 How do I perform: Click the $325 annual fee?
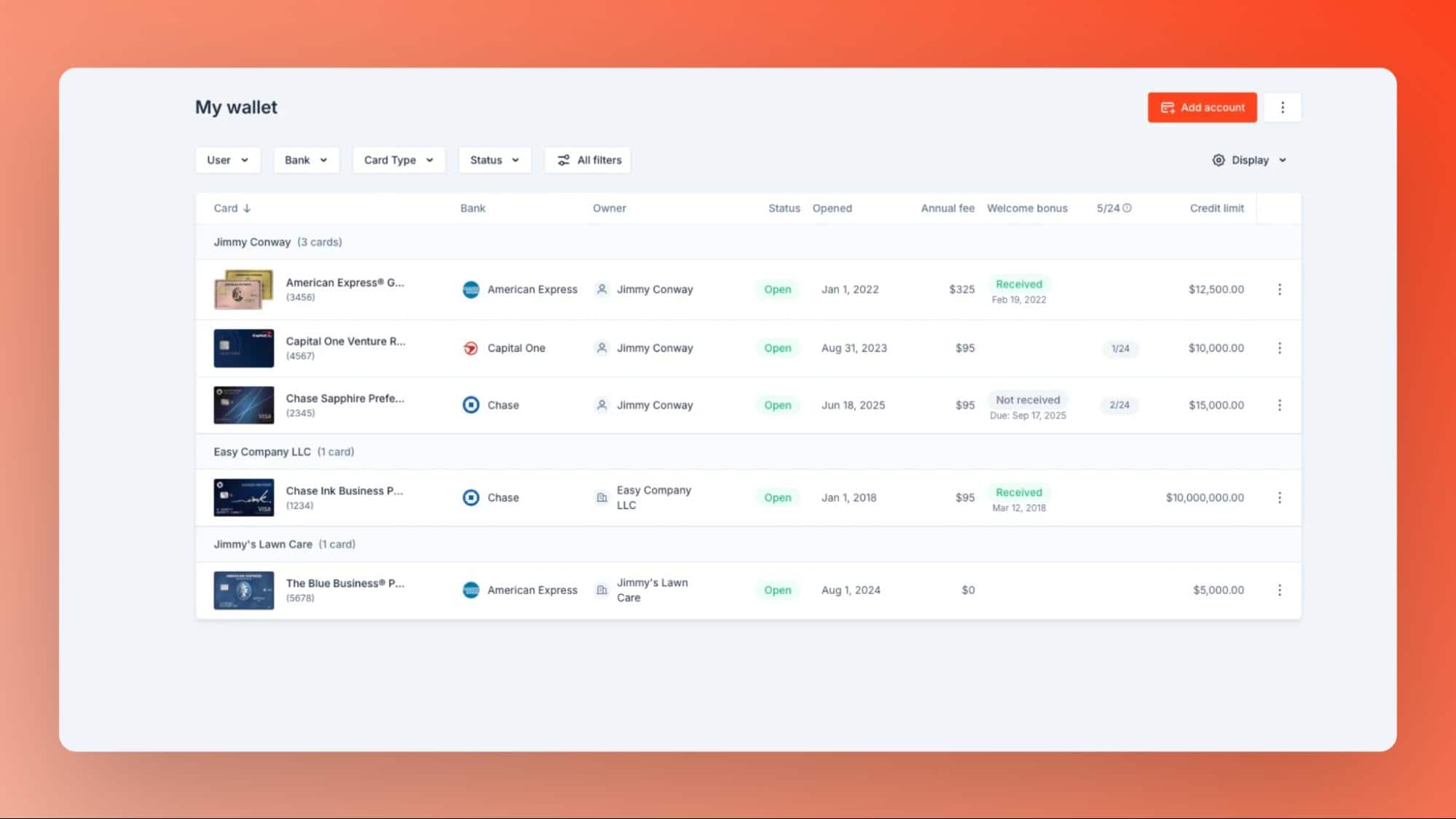[961, 289]
